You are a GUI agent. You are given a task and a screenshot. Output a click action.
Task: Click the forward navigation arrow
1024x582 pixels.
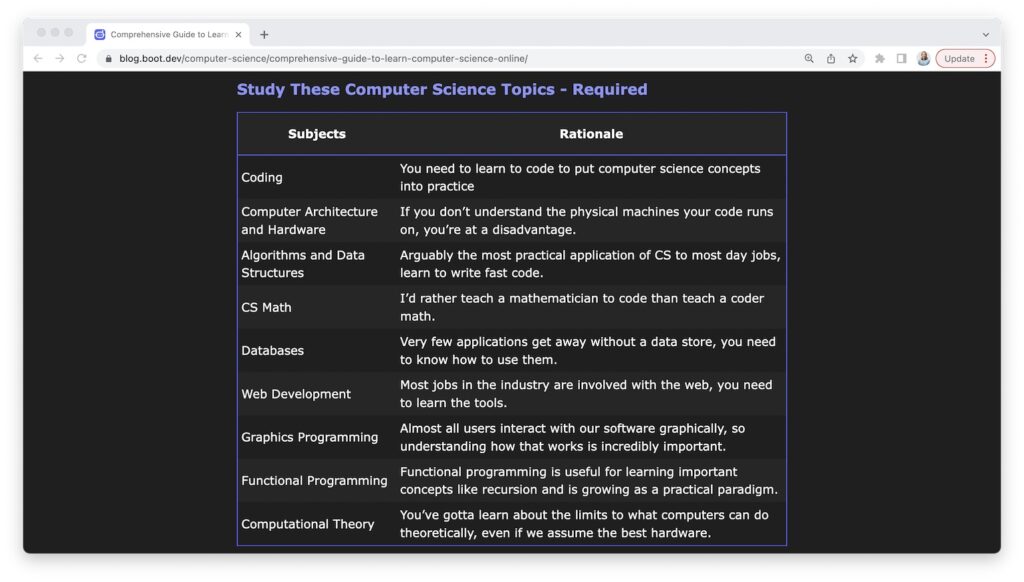click(x=59, y=59)
